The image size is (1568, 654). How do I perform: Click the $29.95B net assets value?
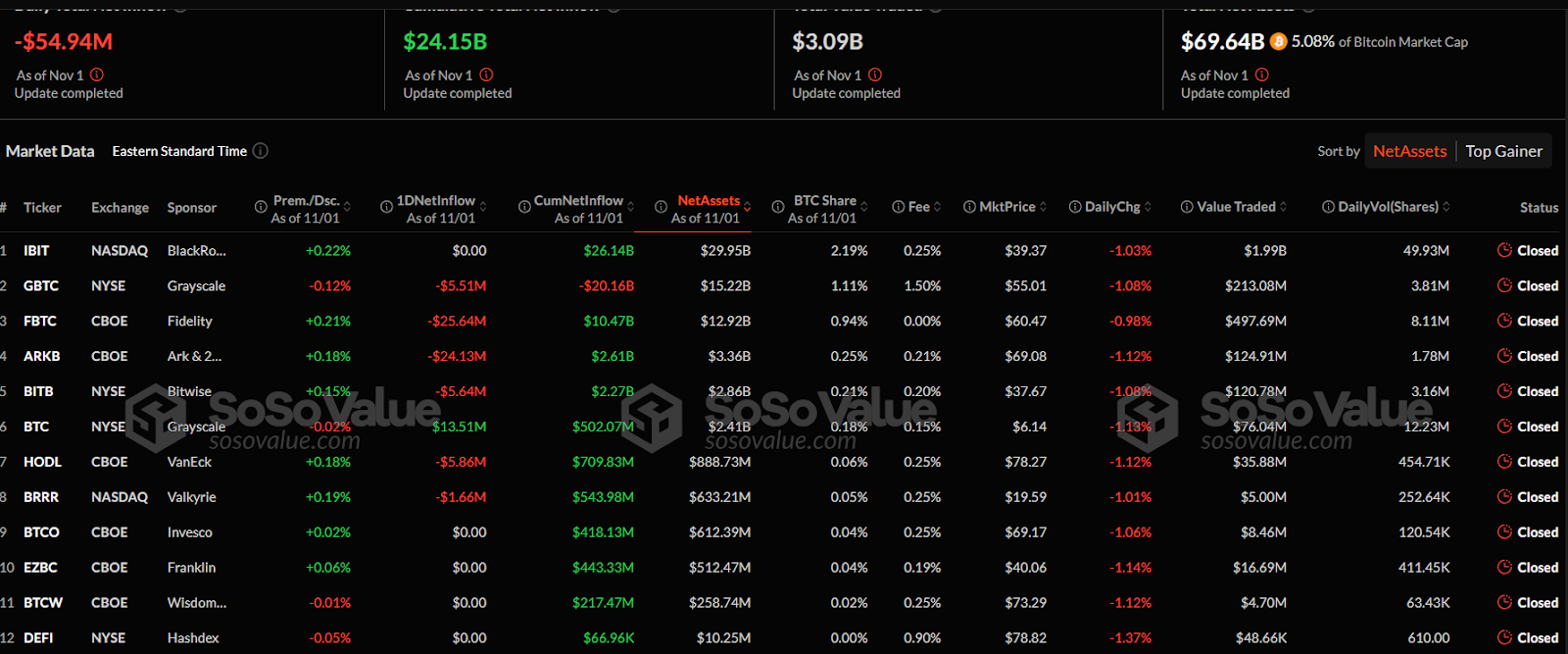(x=725, y=250)
